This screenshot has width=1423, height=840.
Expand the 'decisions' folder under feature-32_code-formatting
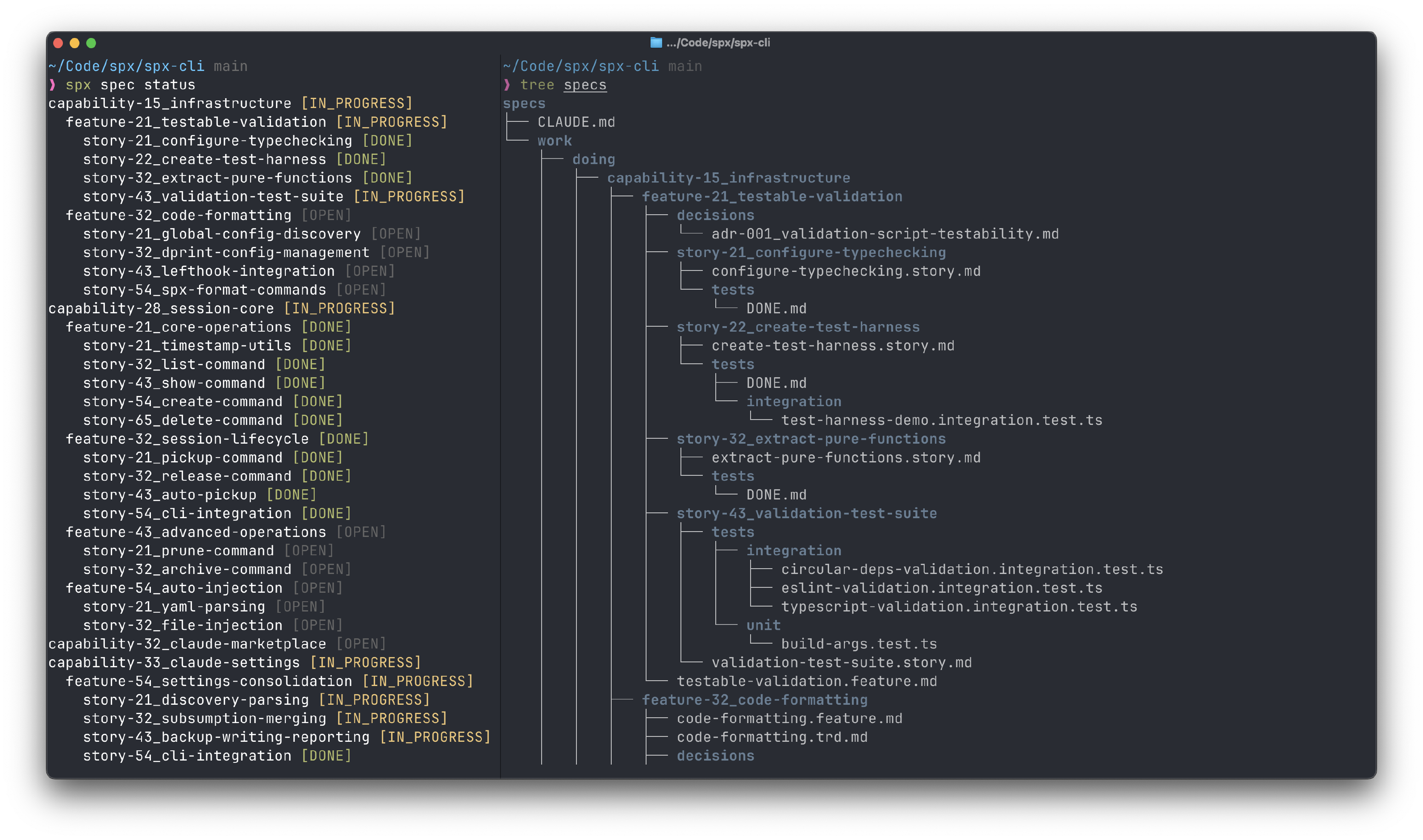click(x=715, y=755)
